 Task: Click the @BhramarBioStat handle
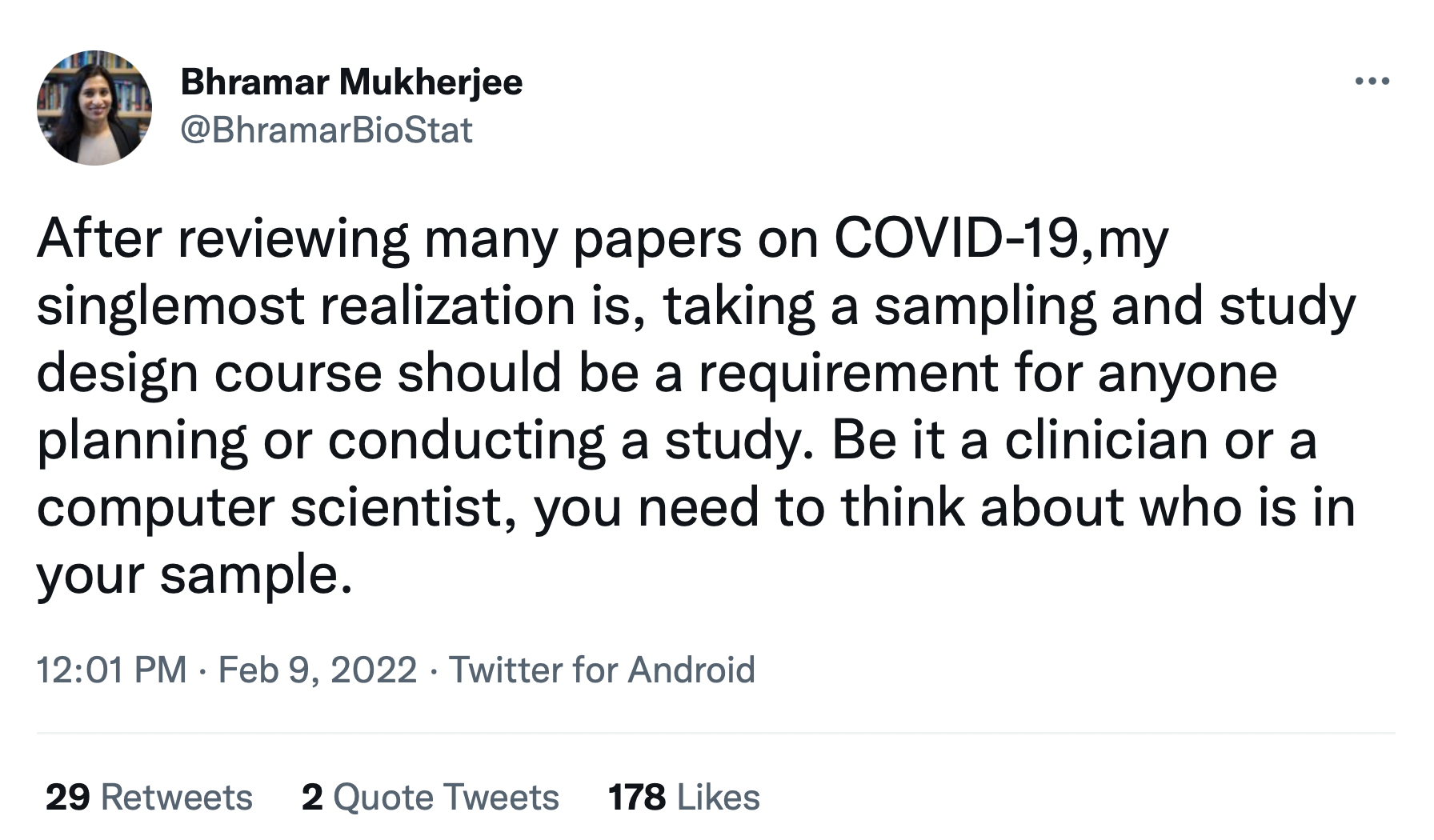point(326,130)
